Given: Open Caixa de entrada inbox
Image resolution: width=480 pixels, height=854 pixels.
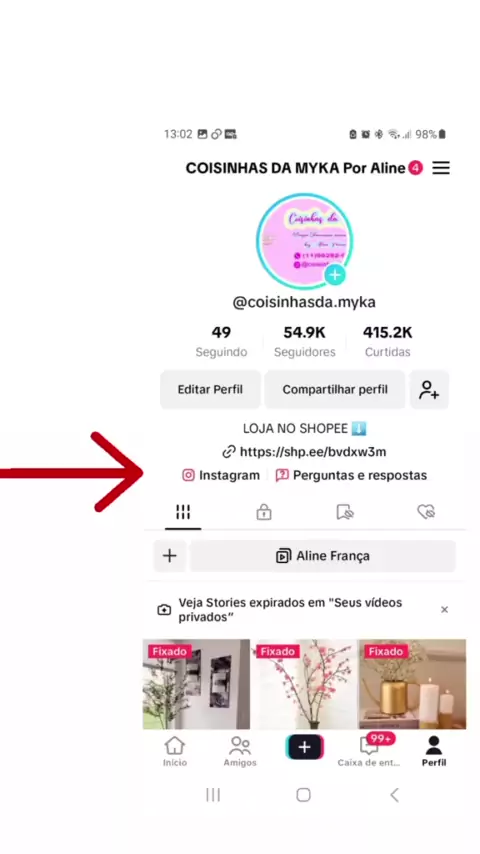Looking at the screenshot, I should click(x=369, y=752).
